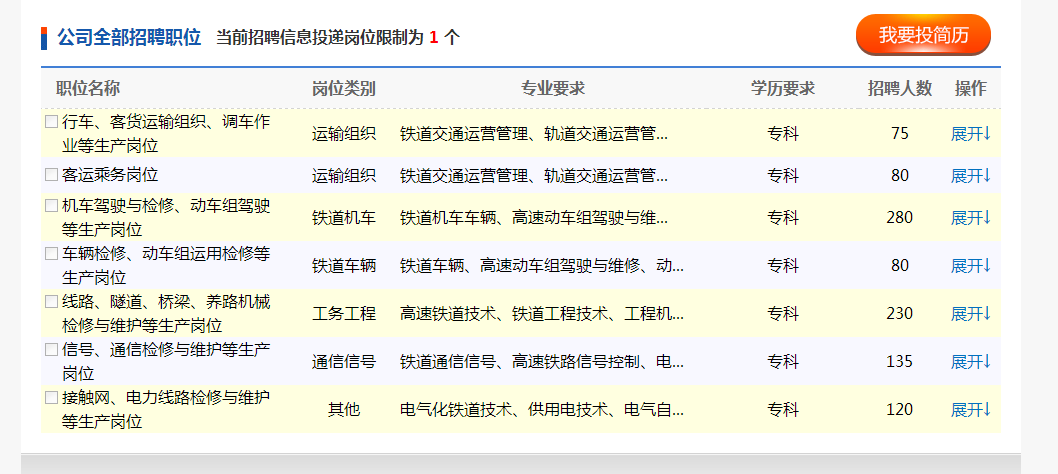The image size is (1058, 474).
Task: Click 展开 for the 铁道机车 row
Action: click(969, 218)
